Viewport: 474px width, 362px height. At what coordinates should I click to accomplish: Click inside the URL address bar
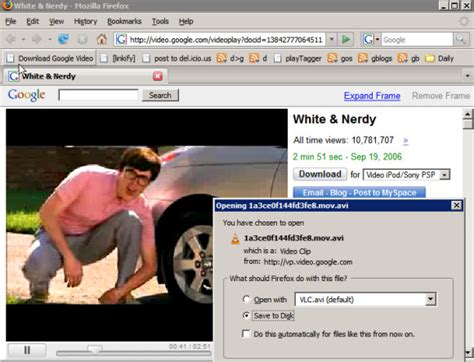pyautogui.click(x=226, y=40)
